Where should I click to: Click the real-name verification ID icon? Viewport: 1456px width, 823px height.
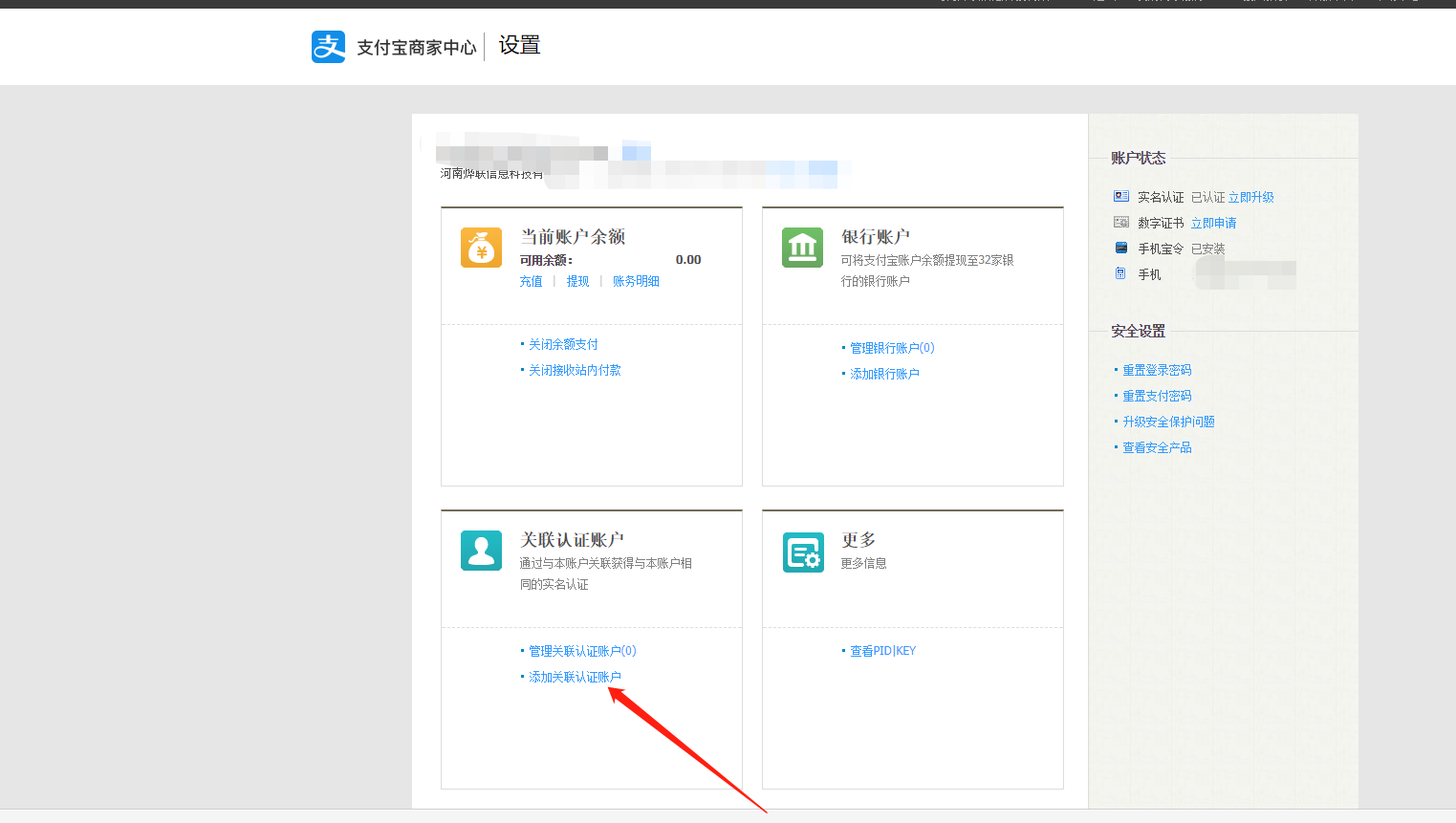pyautogui.click(x=1121, y=196)
